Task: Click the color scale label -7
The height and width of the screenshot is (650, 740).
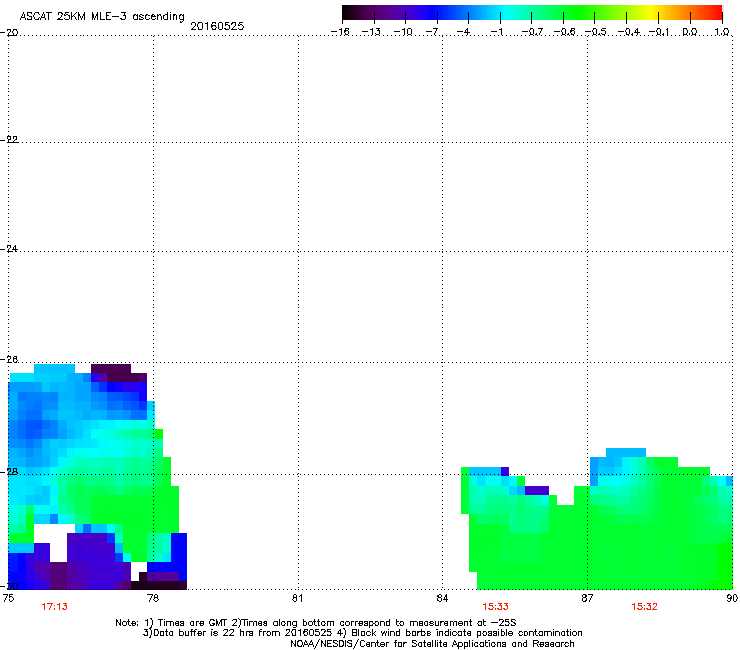Action: point(434,32)
